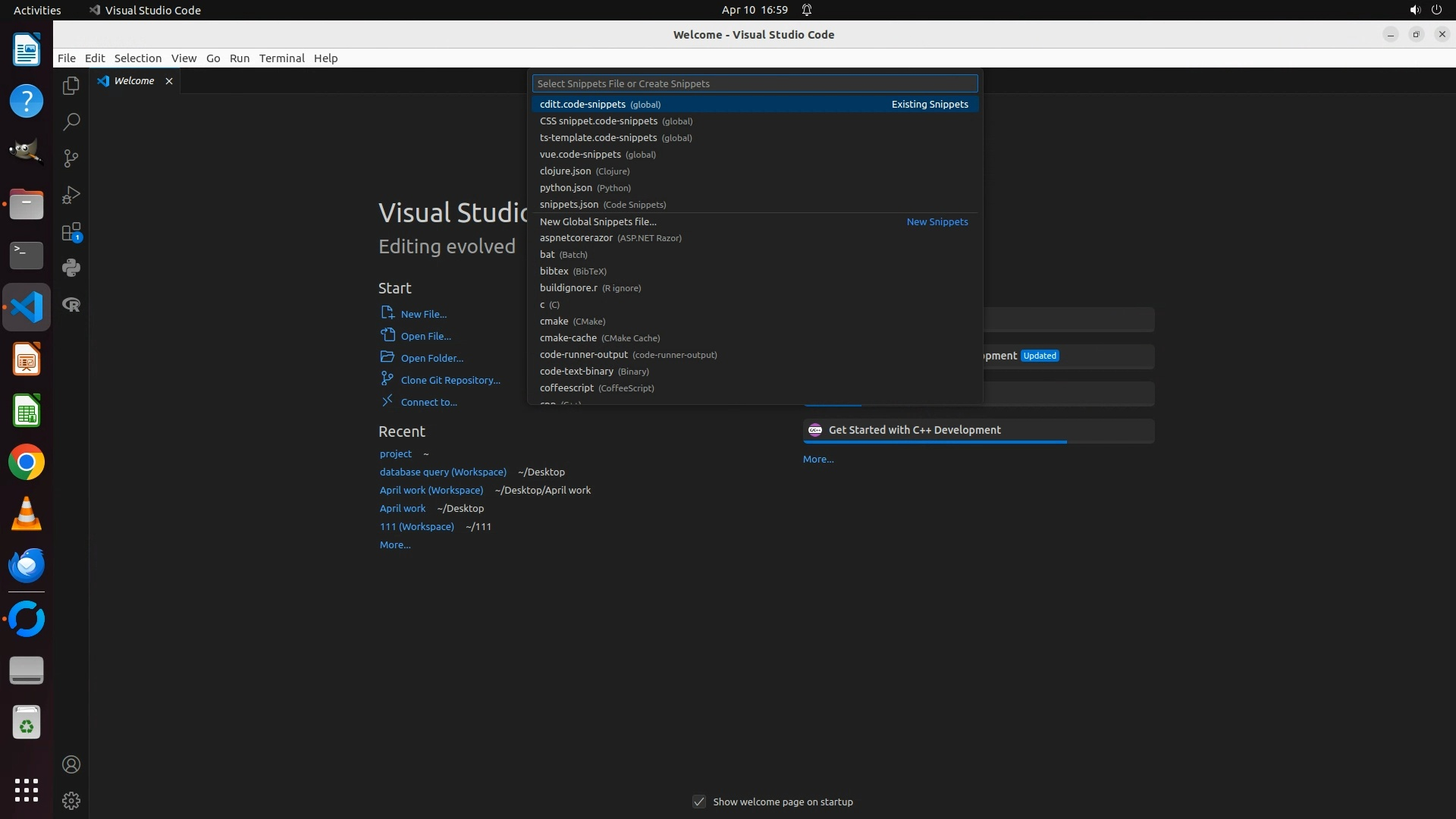Pick vue.code-snippets global entry
The height and width of the screenshot is (819, 1456).
tap(580, 155)
